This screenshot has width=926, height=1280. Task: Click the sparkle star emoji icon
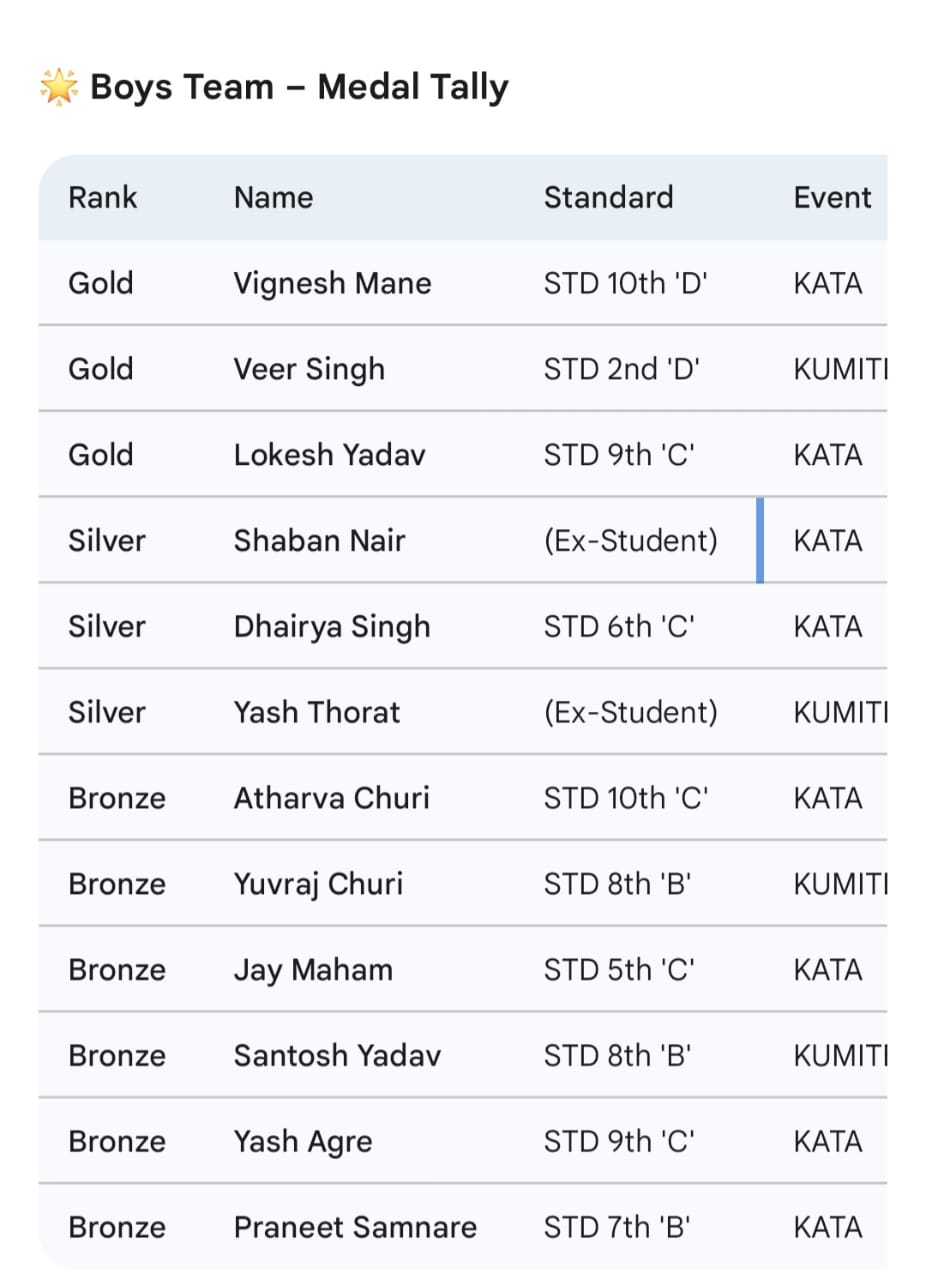click(58, 88)
